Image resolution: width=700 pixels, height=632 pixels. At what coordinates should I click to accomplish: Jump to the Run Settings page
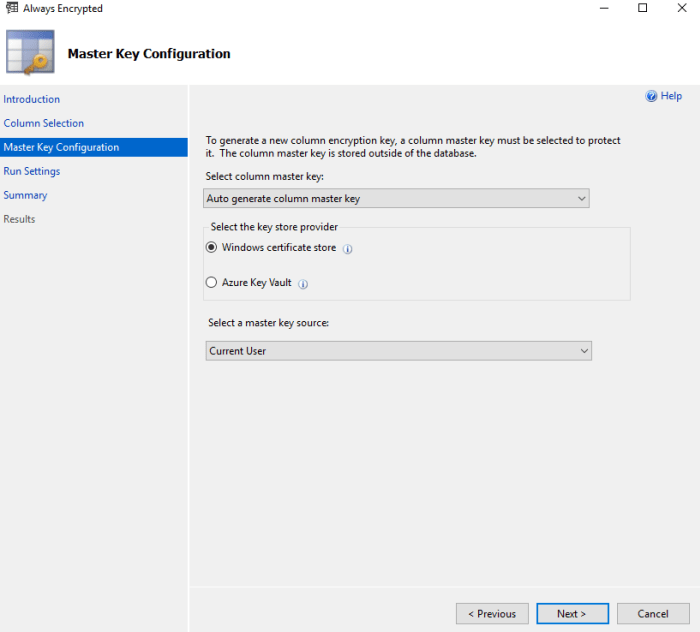32,171
